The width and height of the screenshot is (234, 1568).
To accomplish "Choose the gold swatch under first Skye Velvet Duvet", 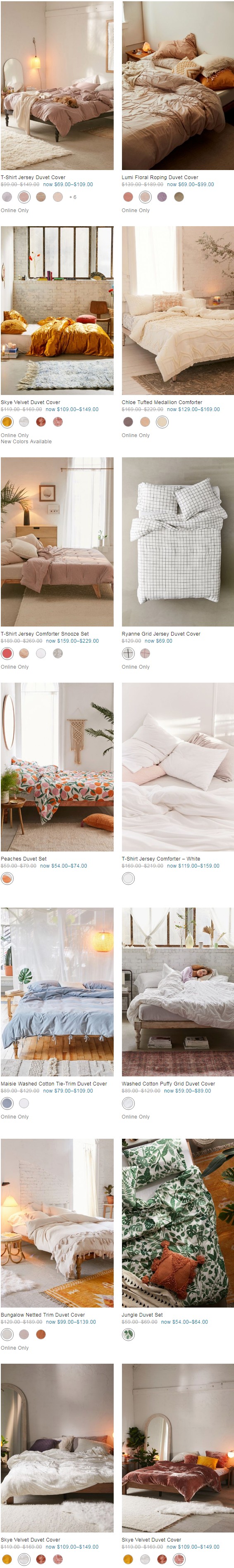I will (x=7, y=422).
